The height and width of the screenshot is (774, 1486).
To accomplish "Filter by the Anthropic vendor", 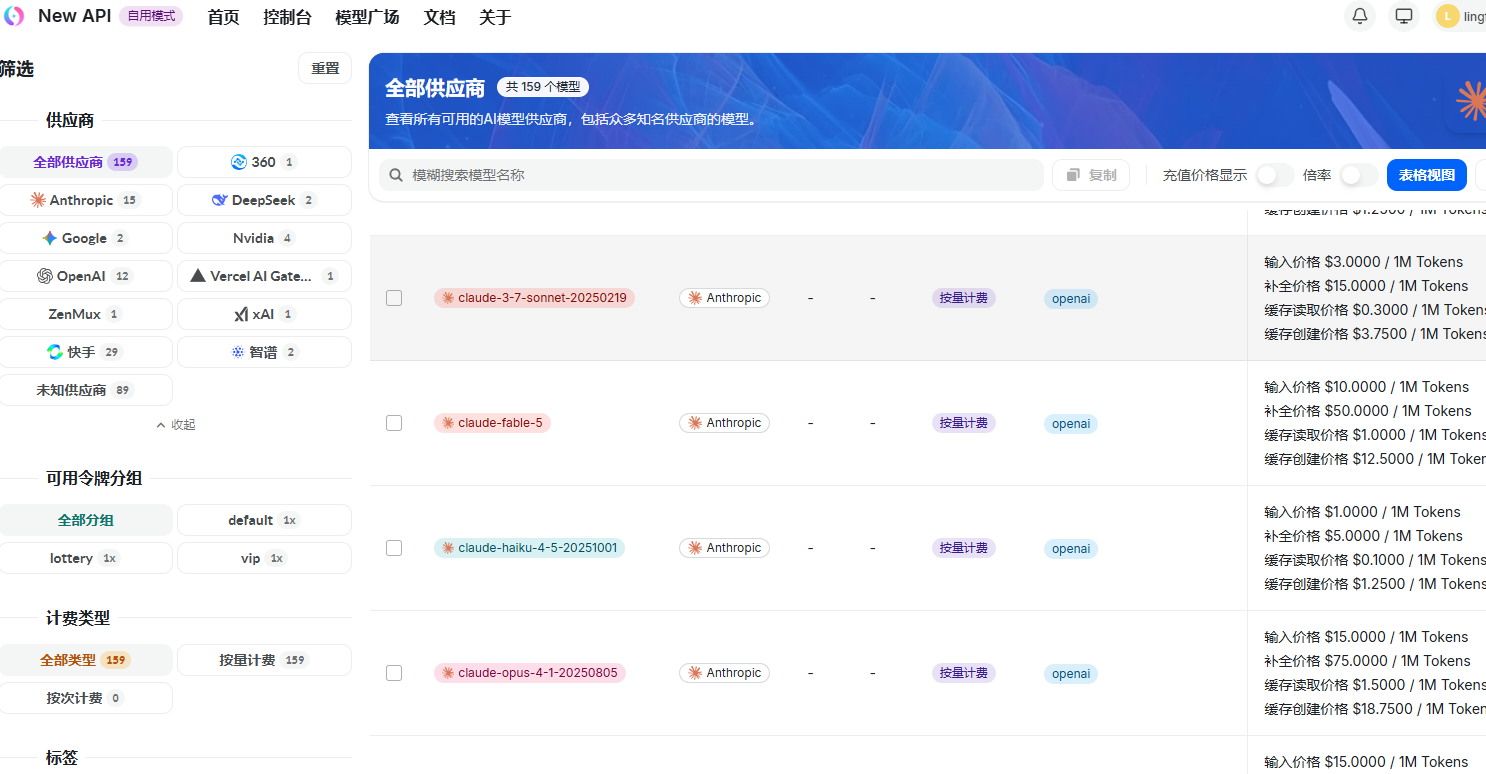I will click(x=86, y=200).
